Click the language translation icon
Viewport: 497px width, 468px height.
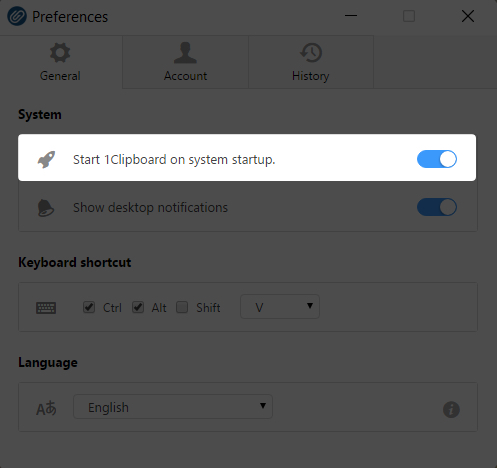tap(46, 408)
